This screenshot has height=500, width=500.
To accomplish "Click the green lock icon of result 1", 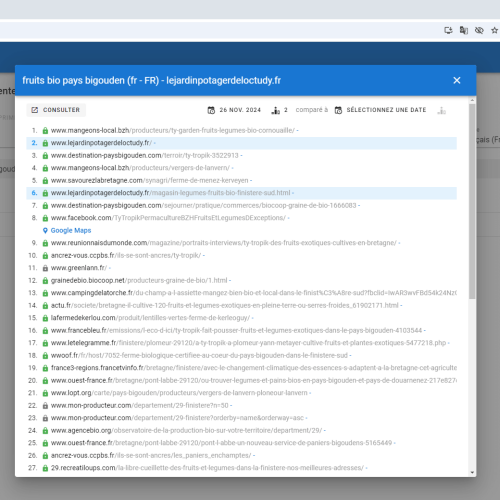I will (x=45, y=131).
